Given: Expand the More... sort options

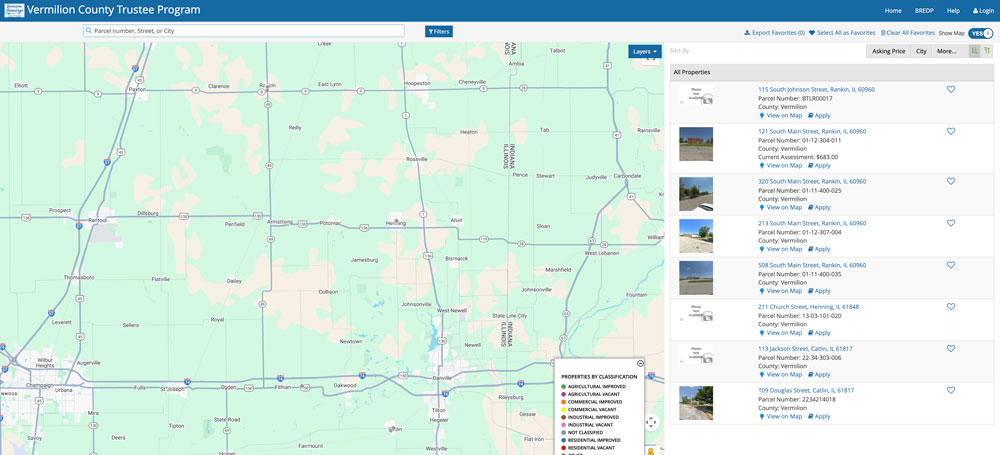Looking at the screenshot, I should pos(946,51).
